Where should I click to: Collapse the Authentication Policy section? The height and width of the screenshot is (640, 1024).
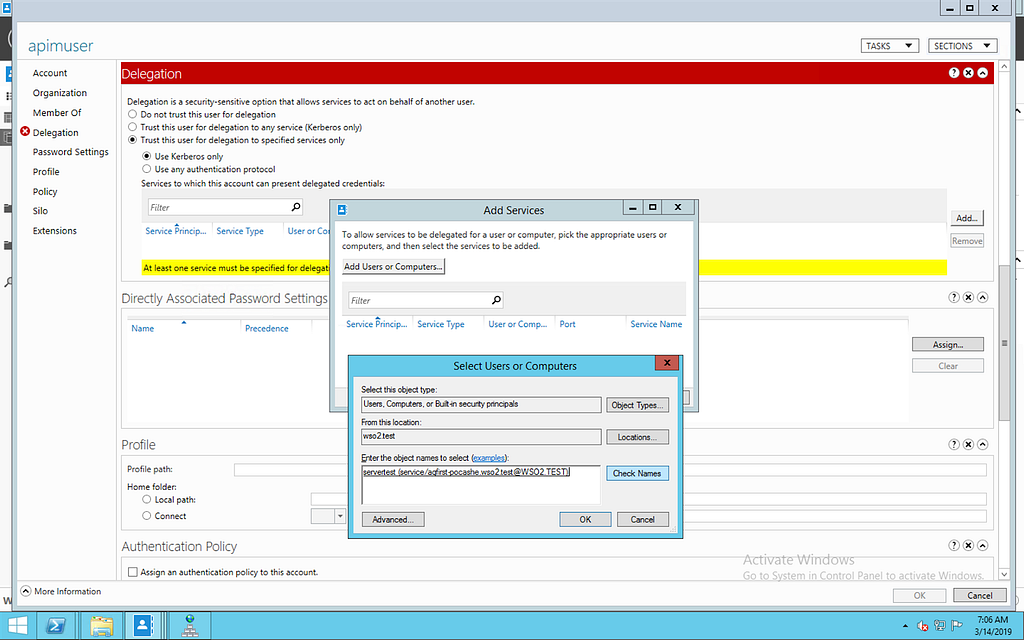pos(982,545)
